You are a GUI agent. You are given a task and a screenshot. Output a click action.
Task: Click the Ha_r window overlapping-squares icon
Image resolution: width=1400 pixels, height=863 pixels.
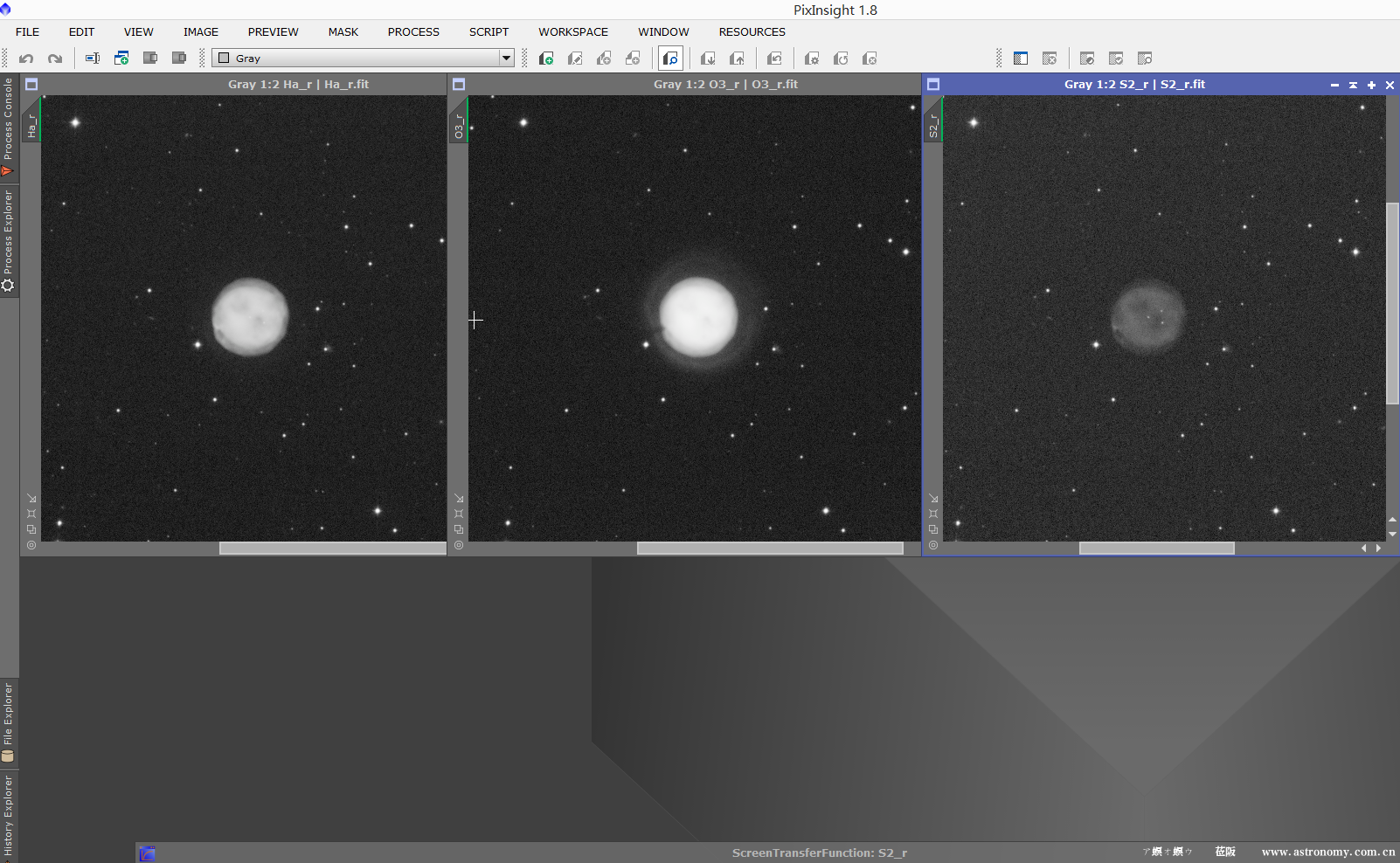31,529
